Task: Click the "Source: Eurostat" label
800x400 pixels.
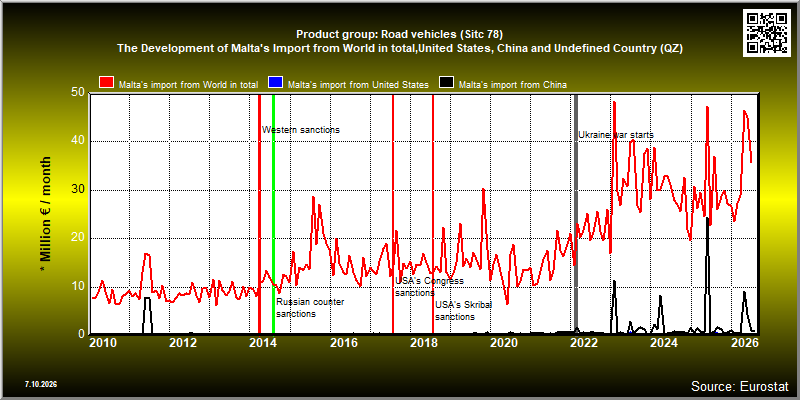Action: 740,385
